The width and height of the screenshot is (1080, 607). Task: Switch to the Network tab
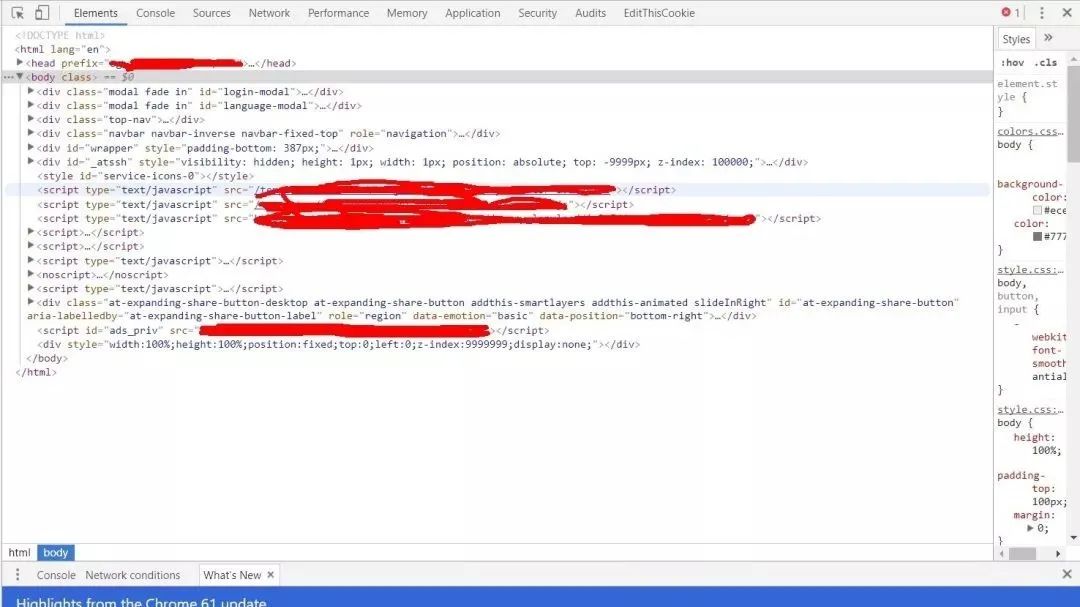[x=269, y=13]
